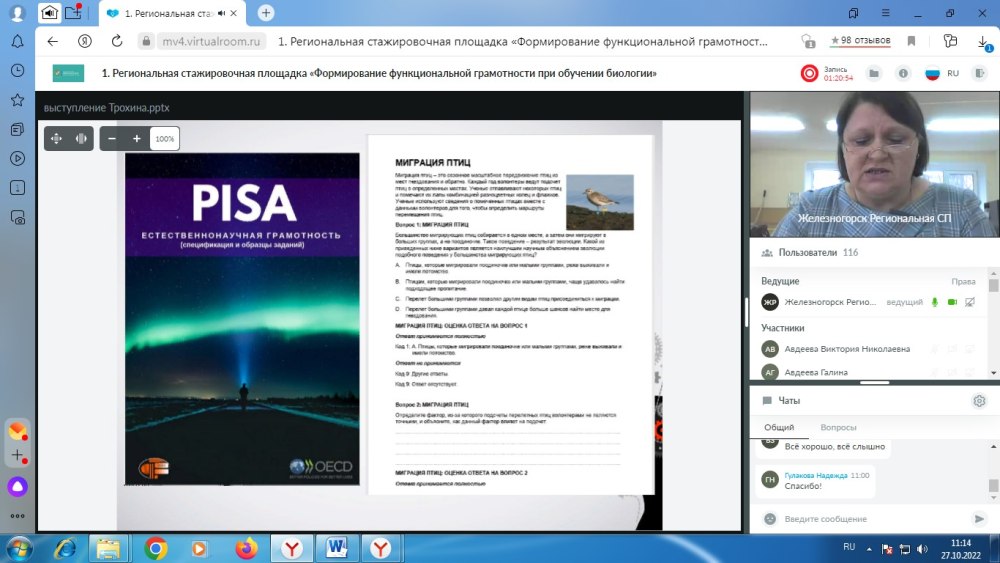This screenshot has width=1000, height=563.
Task: Reload the current page
Action: [x=117, y=41]
